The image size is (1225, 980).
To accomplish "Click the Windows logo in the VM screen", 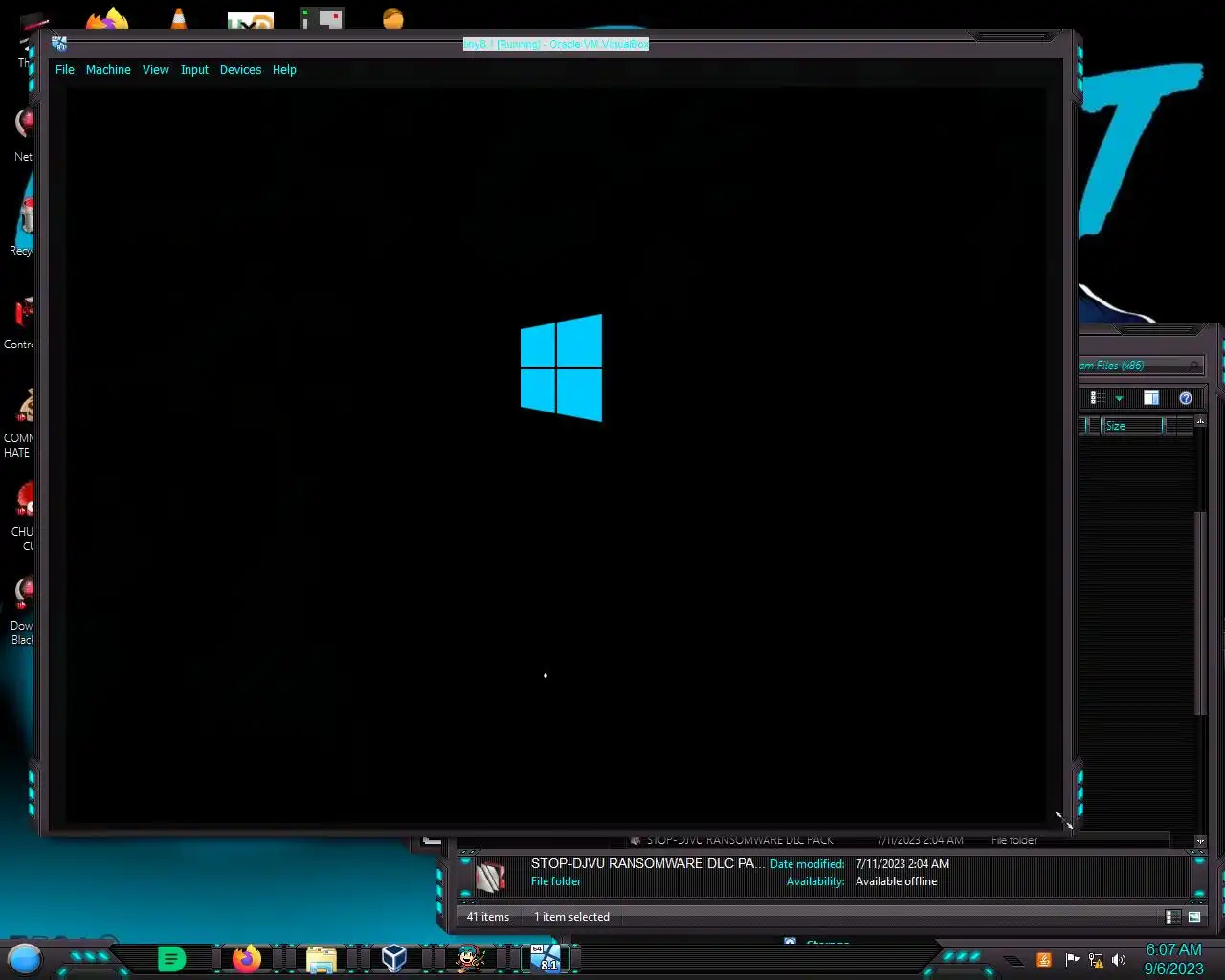I will point(561,367).
